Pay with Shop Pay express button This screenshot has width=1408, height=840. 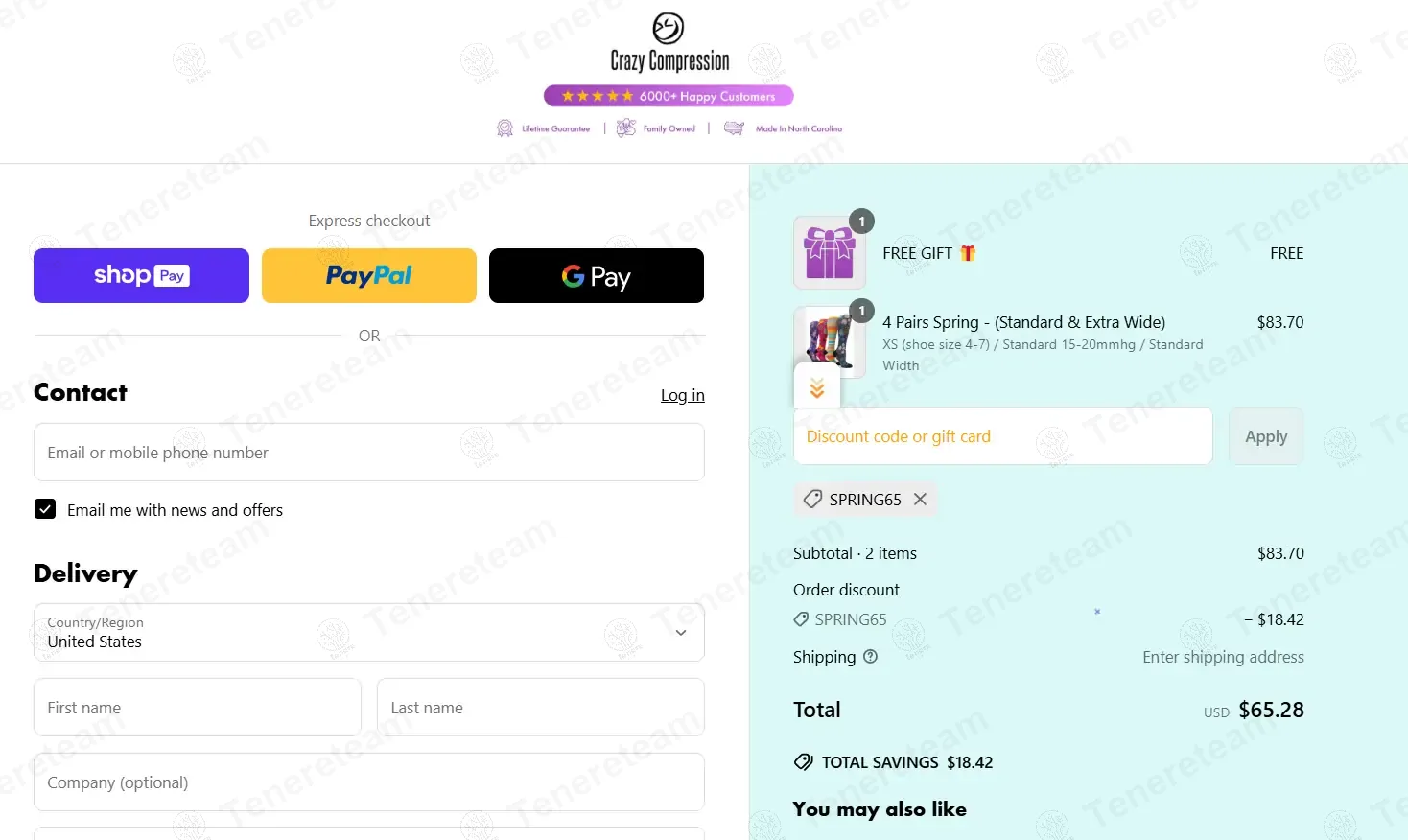point(141,276)
